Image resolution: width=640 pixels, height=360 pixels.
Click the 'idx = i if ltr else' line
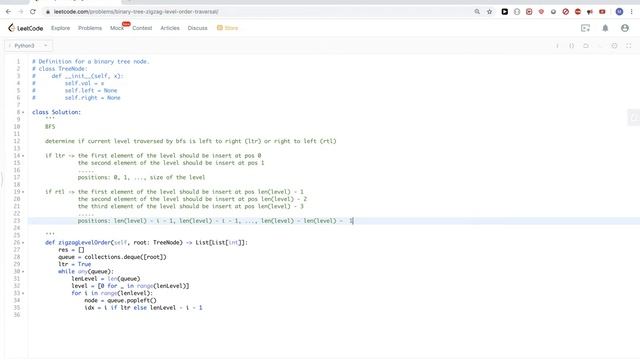143,308
